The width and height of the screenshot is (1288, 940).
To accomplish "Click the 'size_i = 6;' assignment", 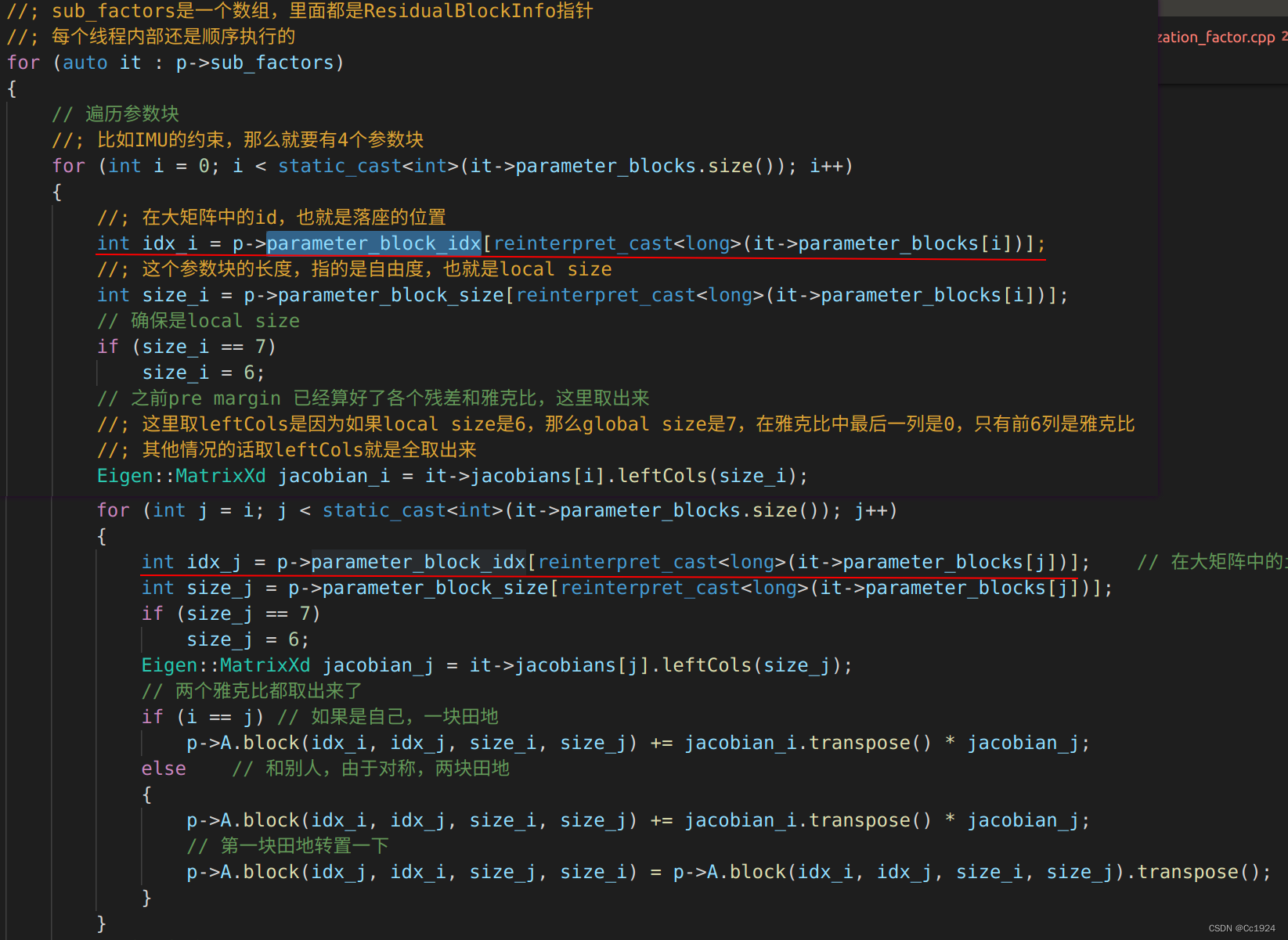I will click(204, 373).
